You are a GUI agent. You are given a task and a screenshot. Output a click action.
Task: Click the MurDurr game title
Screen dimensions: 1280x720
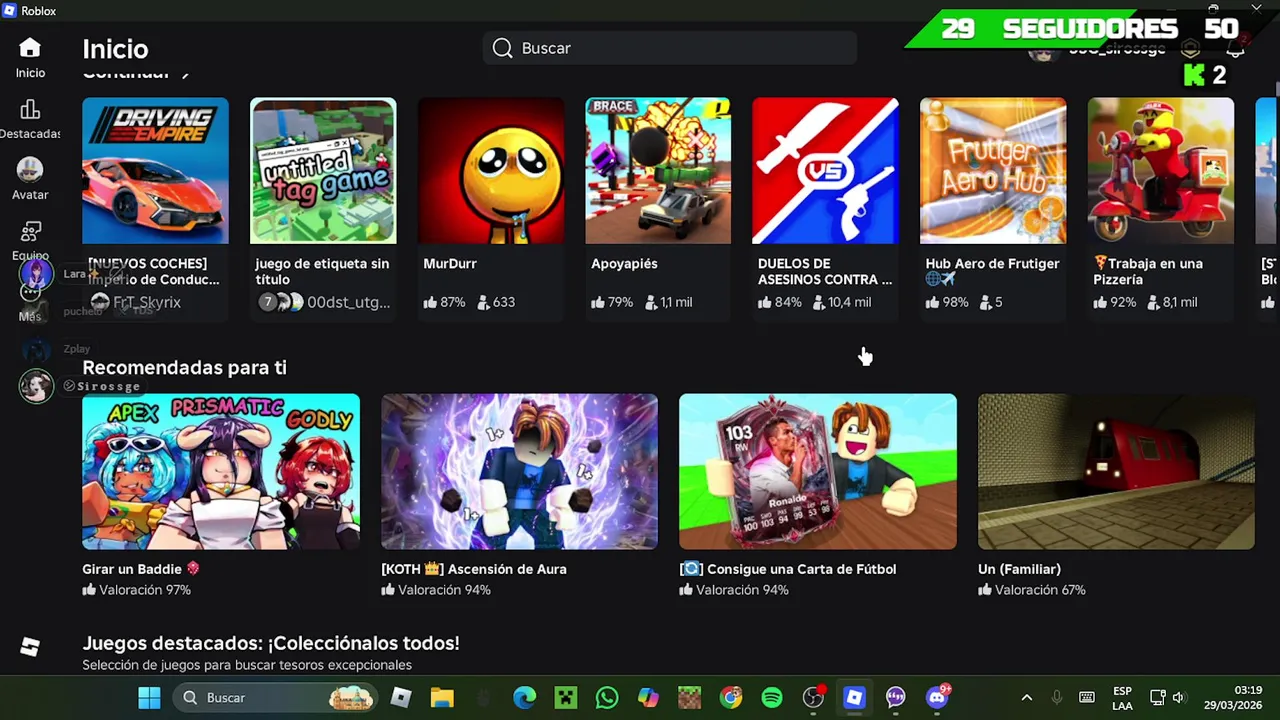coord(450,264)
